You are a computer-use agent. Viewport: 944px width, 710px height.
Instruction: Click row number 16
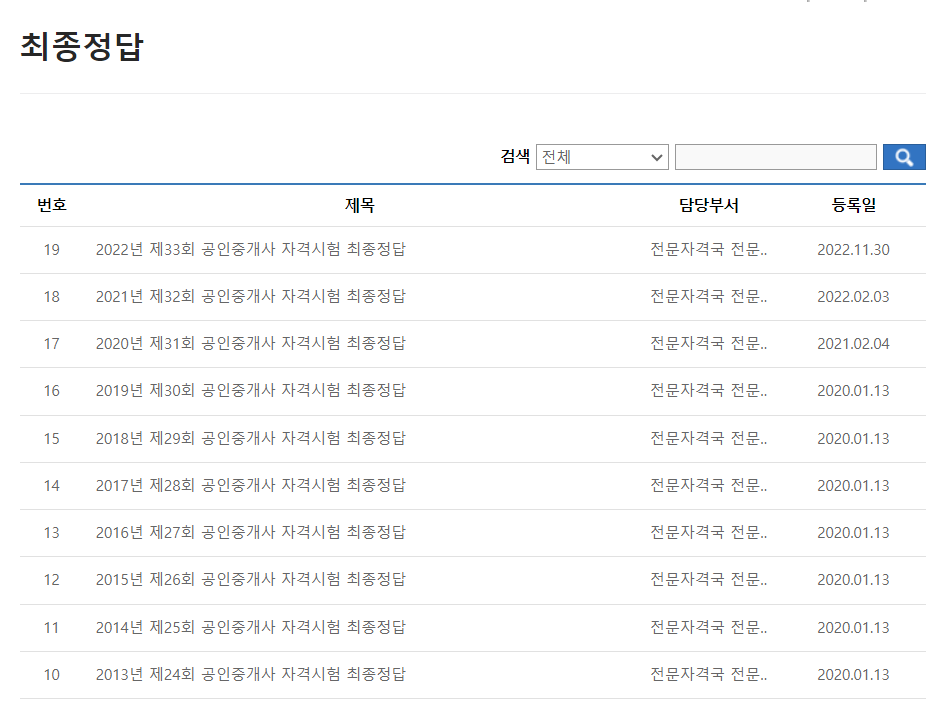52,391
